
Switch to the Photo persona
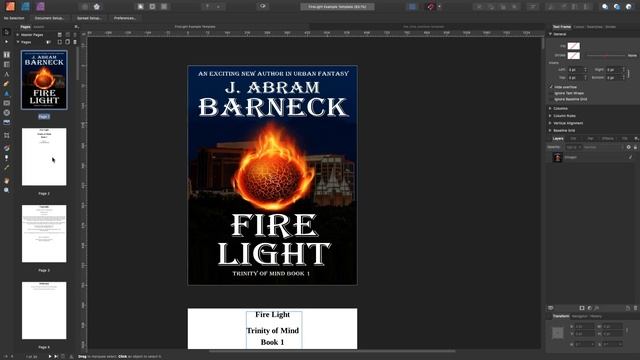point(40,6)
